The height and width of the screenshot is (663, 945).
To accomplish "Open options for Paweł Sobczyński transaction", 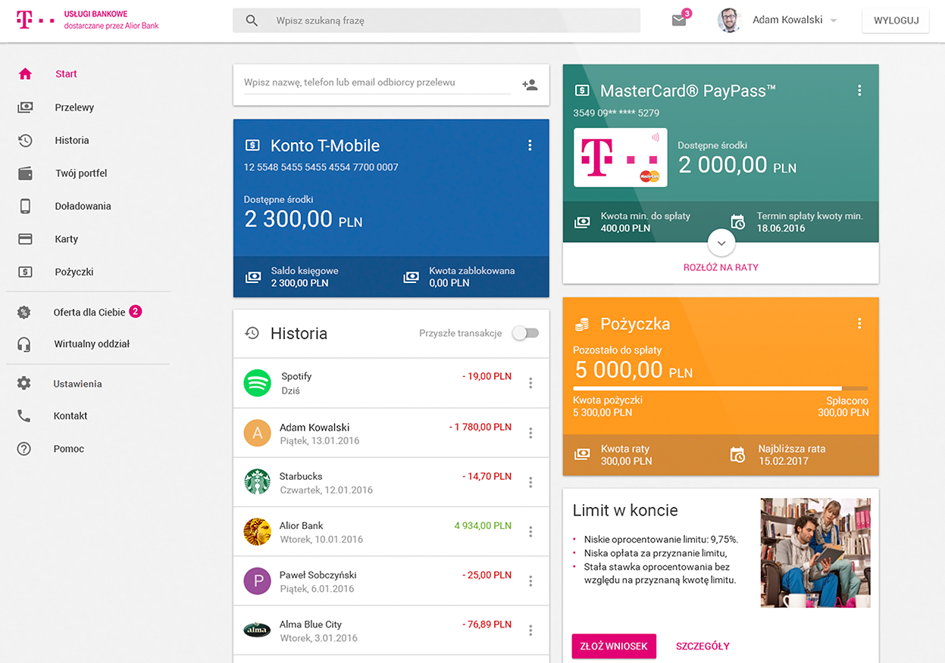I will [530, 581].
